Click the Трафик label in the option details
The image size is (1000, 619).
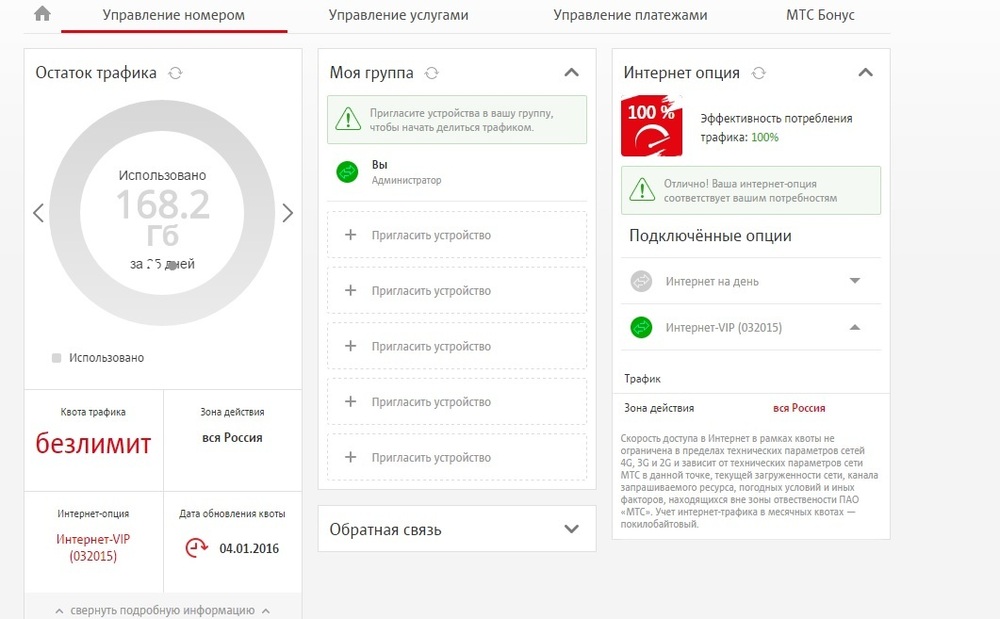pos(642,379)
